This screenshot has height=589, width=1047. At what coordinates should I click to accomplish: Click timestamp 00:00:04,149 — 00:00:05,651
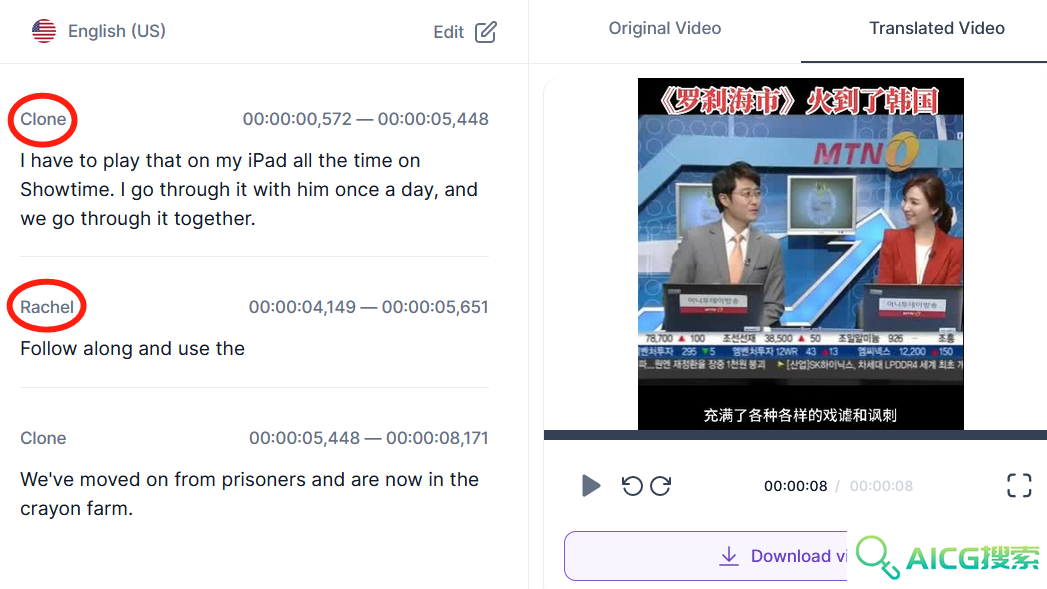click(369, 307)
